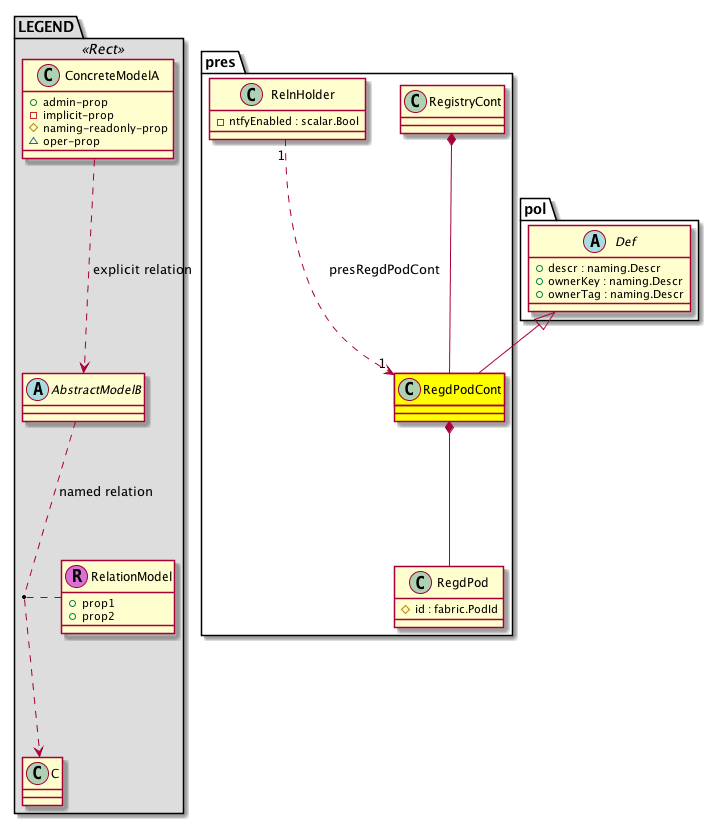The width and height of the screenshot is (719, 824).
Task: Click the triangle icon next to oper-prop
Action: [34, 141]
